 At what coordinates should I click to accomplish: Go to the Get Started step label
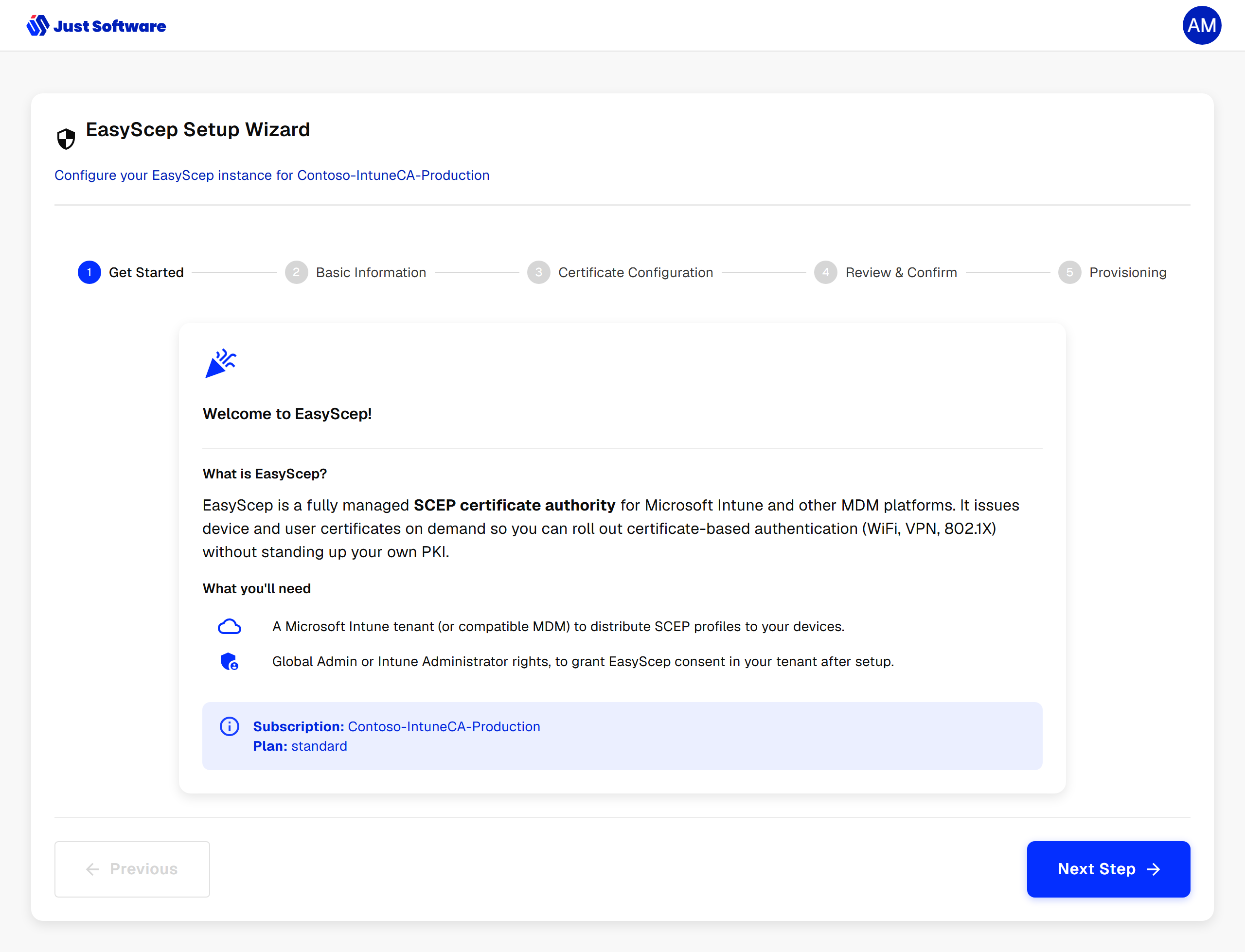pyautogui.click(x=146, y=273)
